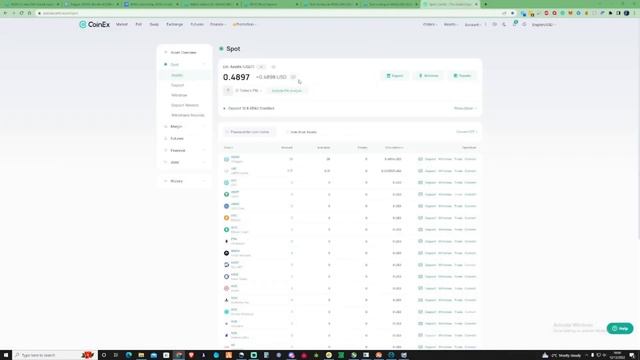Click the green Help chat button
640x360 pixels.
(620, 328)
